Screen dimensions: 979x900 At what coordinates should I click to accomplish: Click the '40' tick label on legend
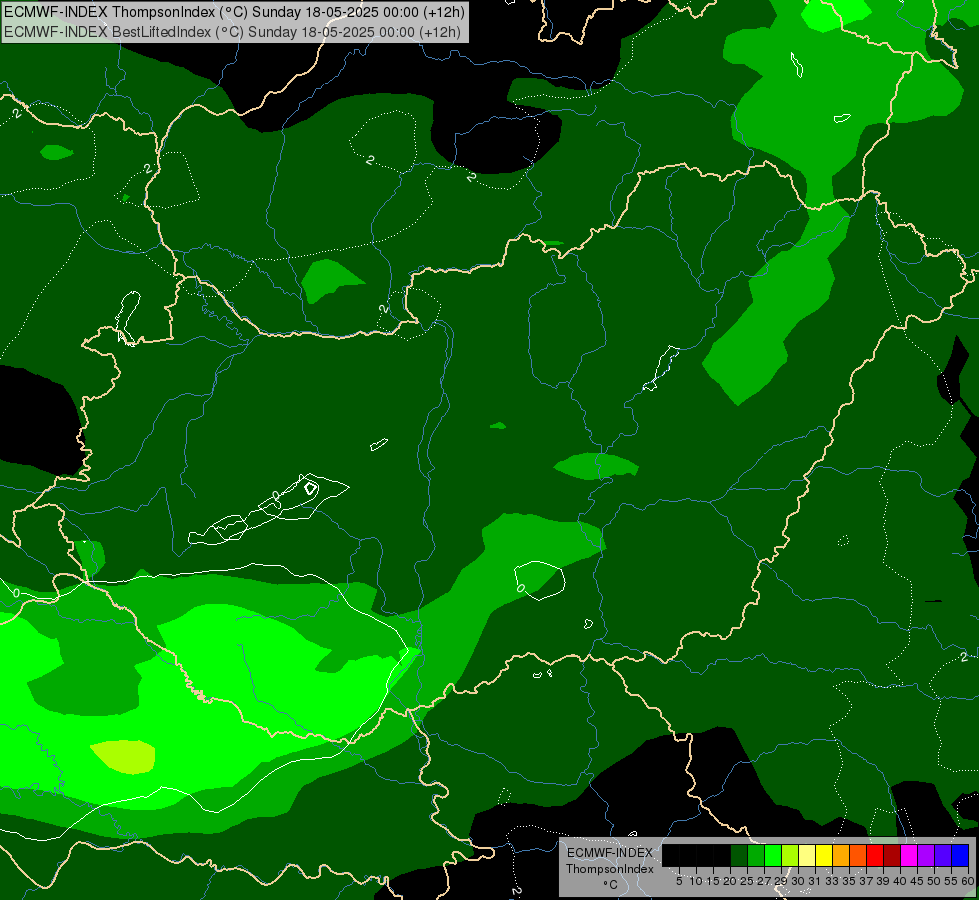tap(900, 881)
